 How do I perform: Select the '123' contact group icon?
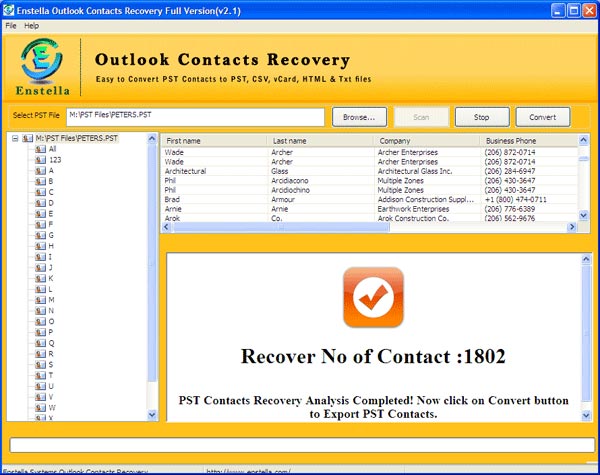tap(40, 160)
